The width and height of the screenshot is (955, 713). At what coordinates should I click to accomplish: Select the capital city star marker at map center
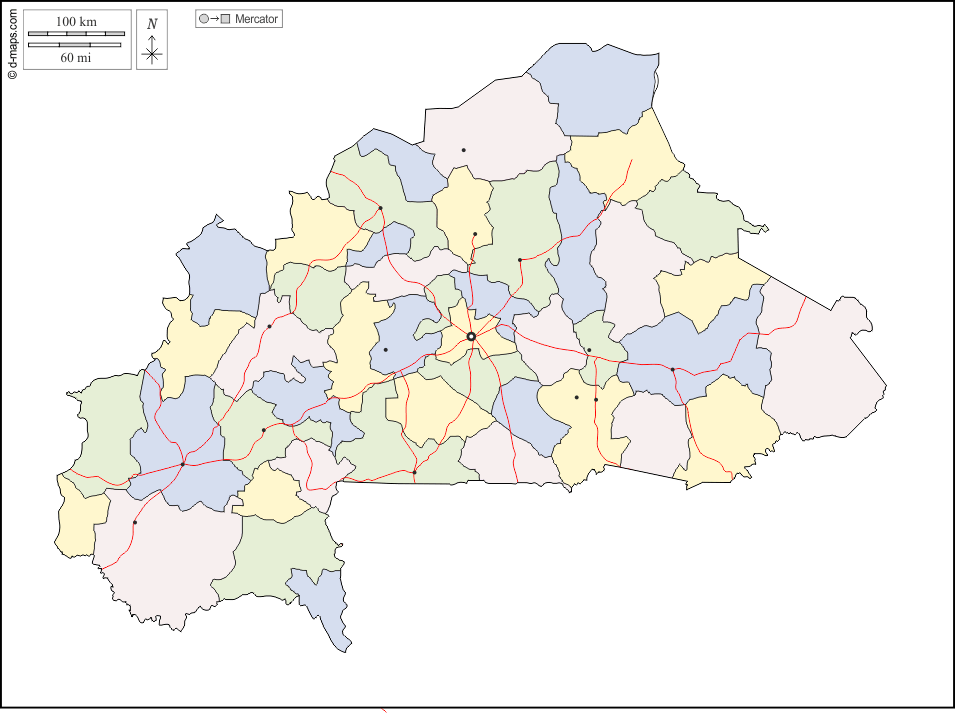click(x=471, y=336)
